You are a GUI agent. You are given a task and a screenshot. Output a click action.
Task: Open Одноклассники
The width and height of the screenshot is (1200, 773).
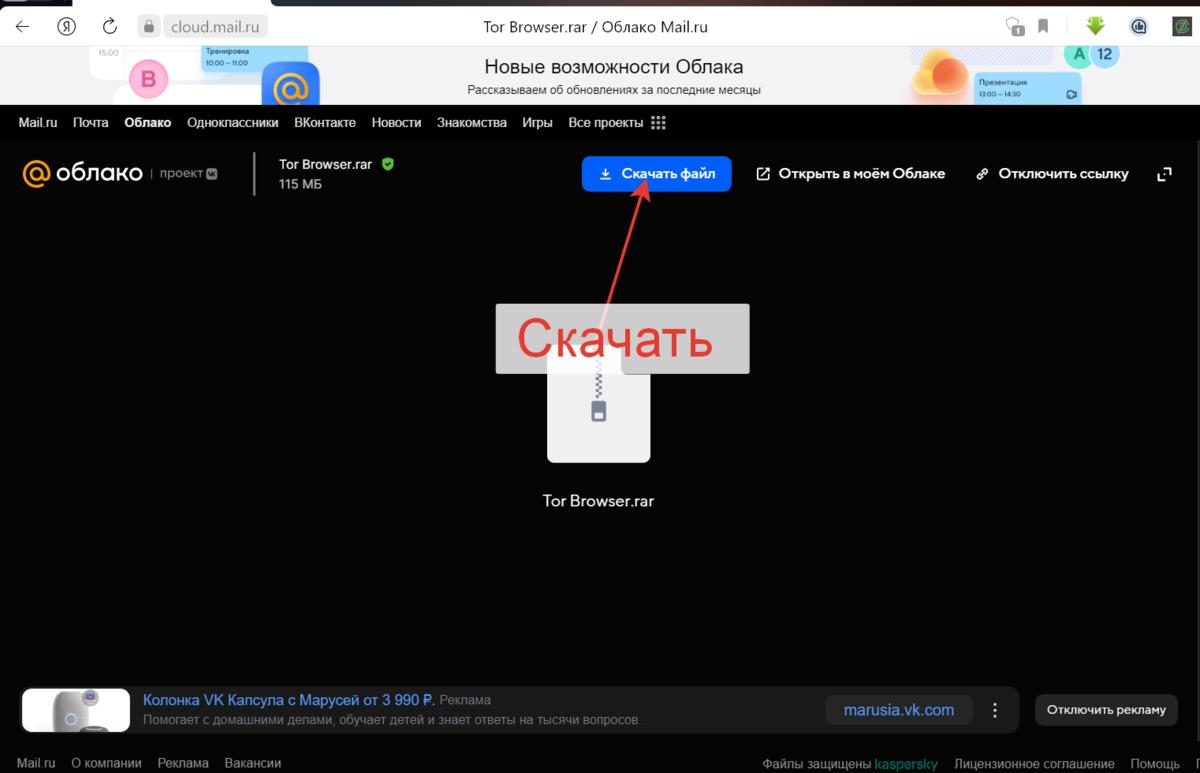(233, 123)
